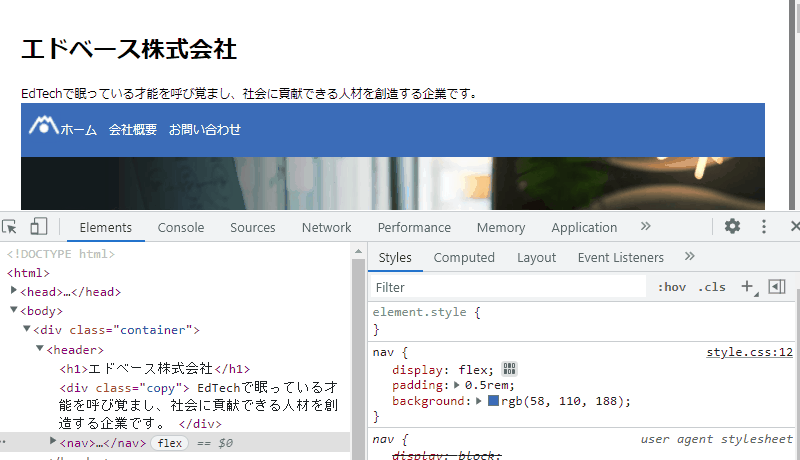
Task: Click the Filter styles input
Action: [x=508, y=287]
